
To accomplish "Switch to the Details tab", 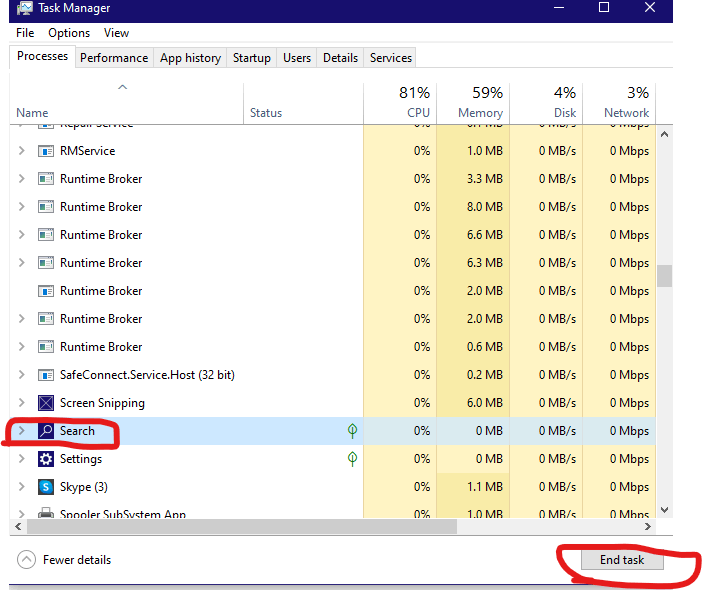I will [340, 58].
